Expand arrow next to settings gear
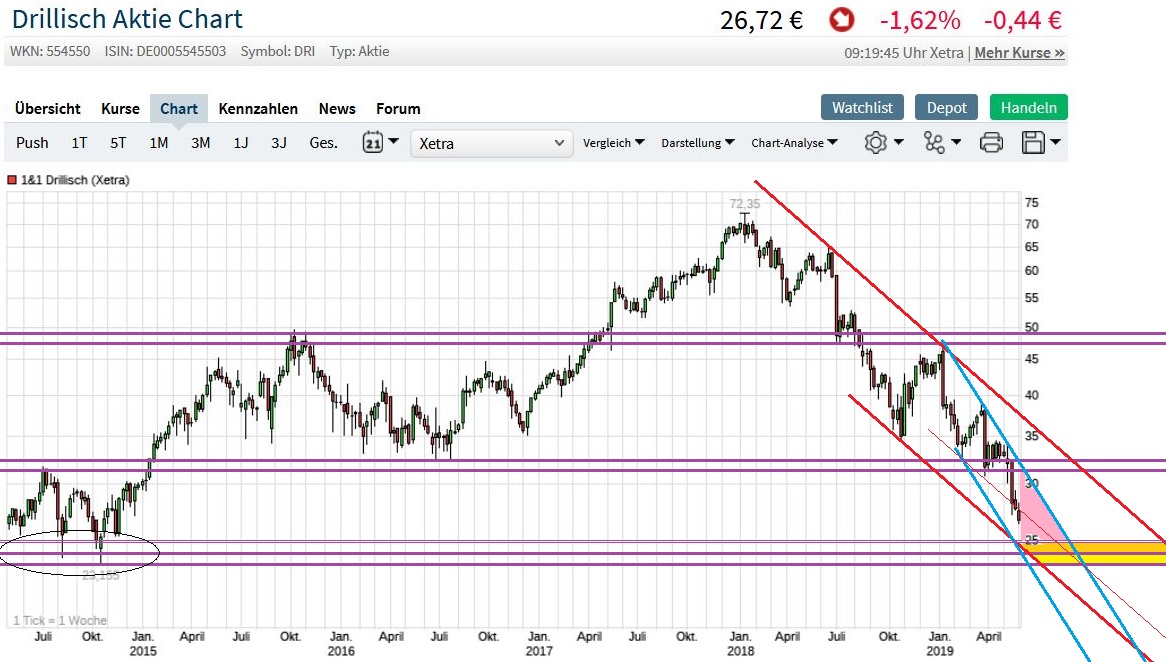The width and height of the screenshot is (1166, 668). click(x=898, y=141)
